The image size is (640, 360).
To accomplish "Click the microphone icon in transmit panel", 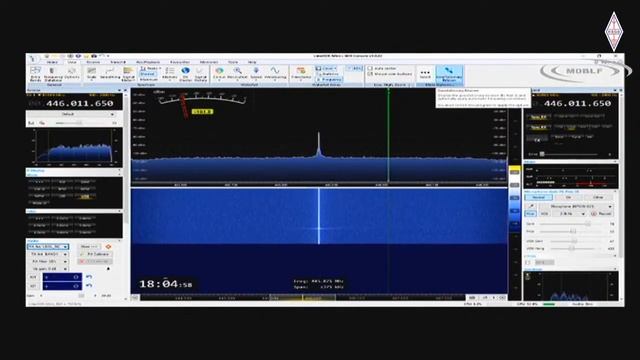I will click(531, 207).
